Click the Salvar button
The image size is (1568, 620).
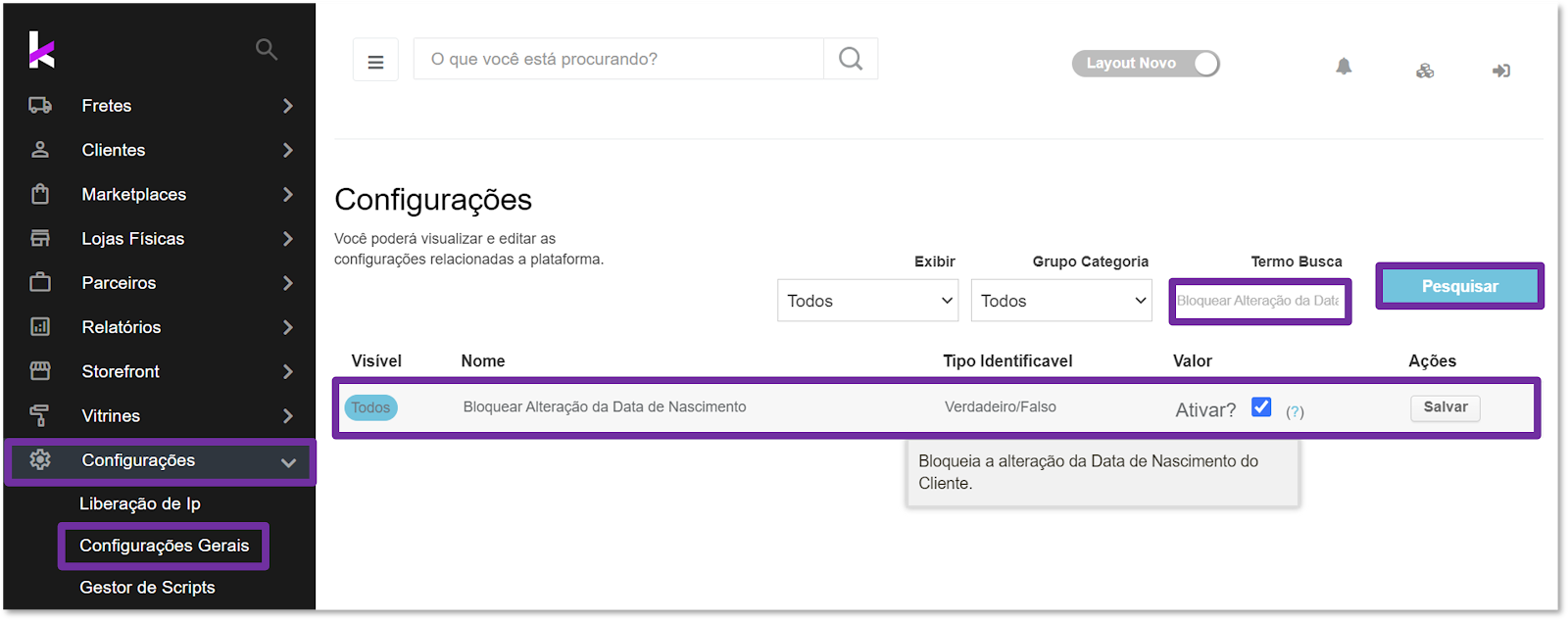point(1445,407)
